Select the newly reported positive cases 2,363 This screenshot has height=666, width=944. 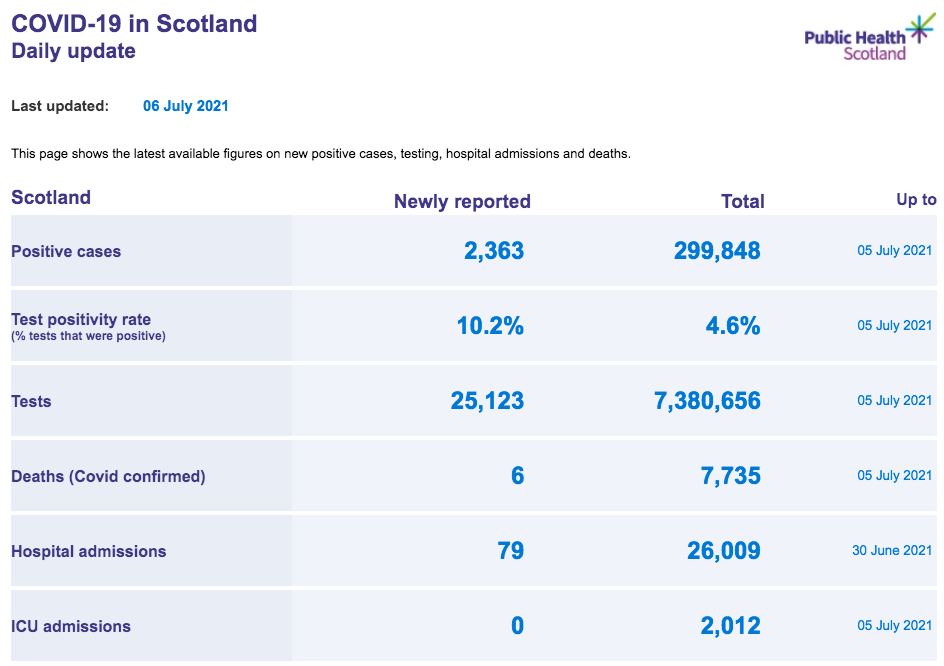pyautogui.click(x=494, y=251)
